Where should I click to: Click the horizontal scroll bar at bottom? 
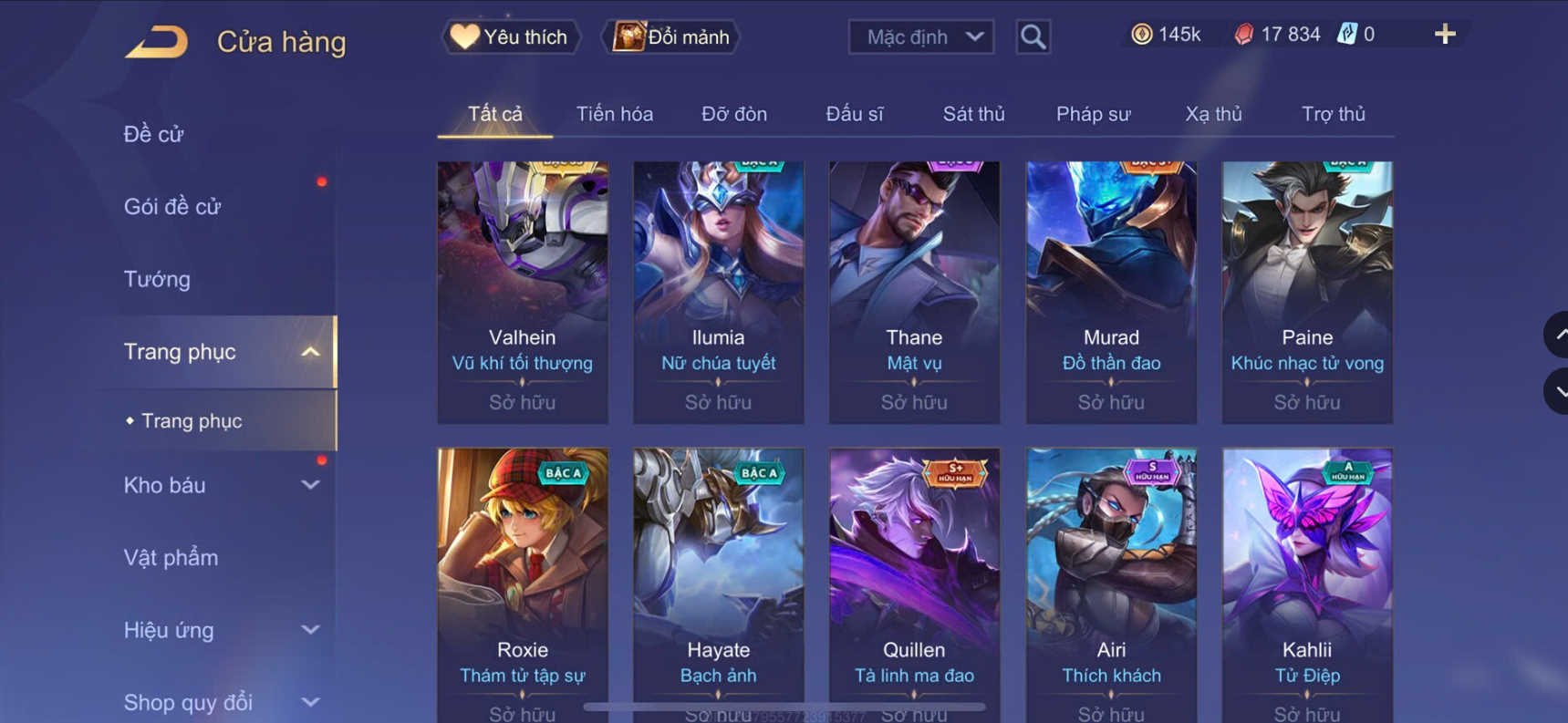pos(784,707)
